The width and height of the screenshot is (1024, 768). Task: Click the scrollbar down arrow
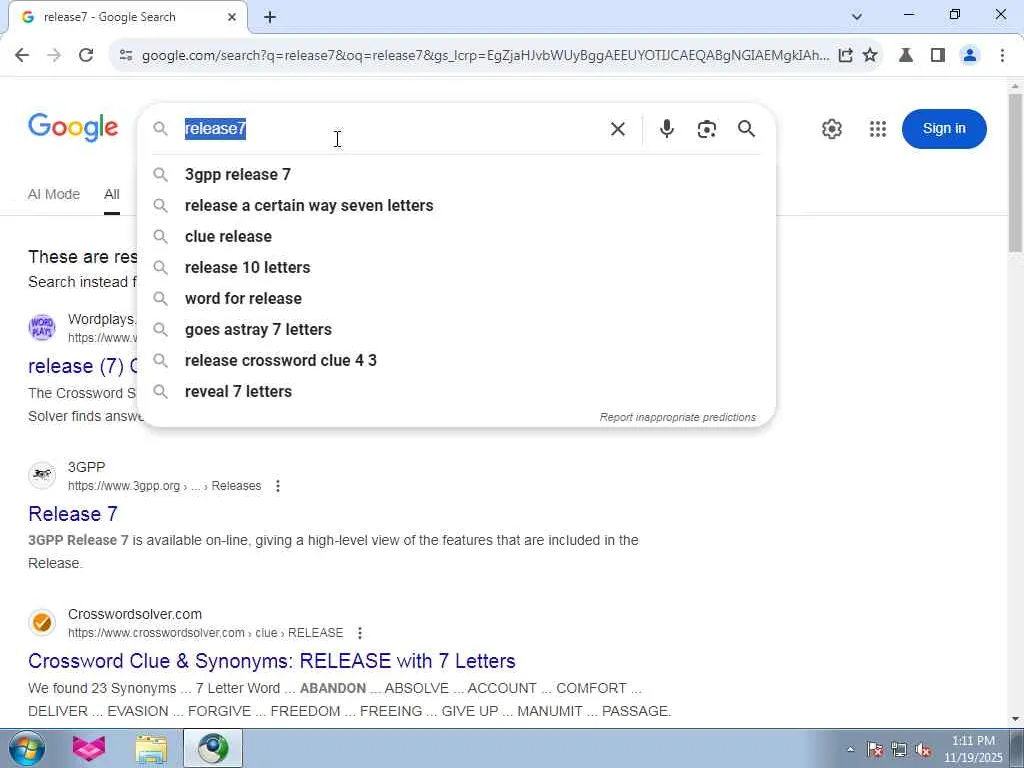[1015, 719]
